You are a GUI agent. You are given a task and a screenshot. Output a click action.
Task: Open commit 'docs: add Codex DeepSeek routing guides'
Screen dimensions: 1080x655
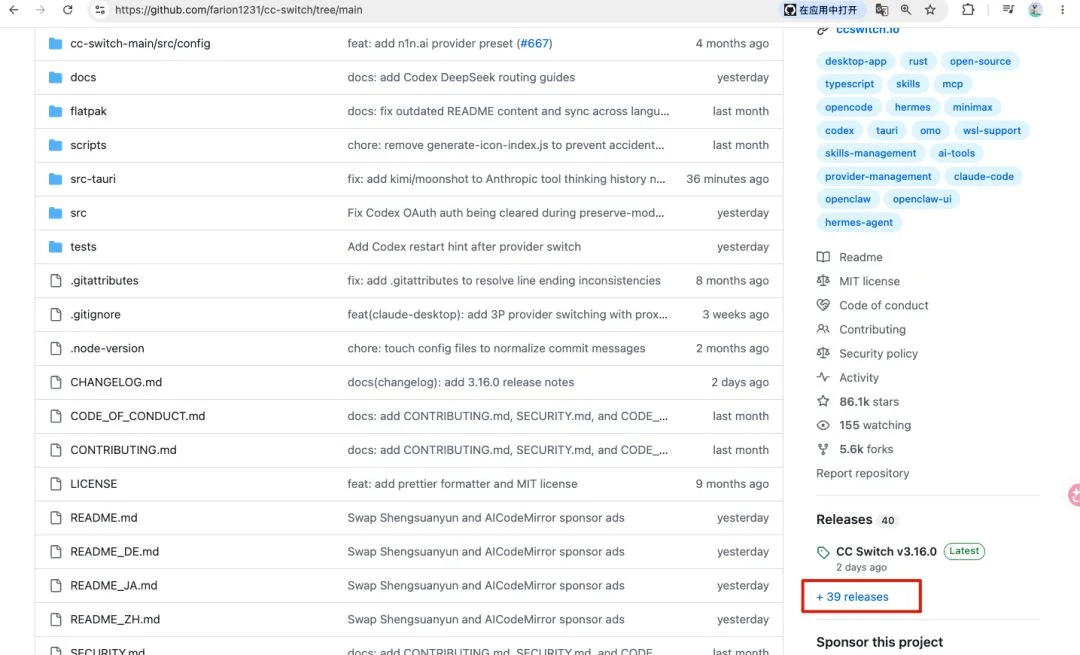coord(461,77)
